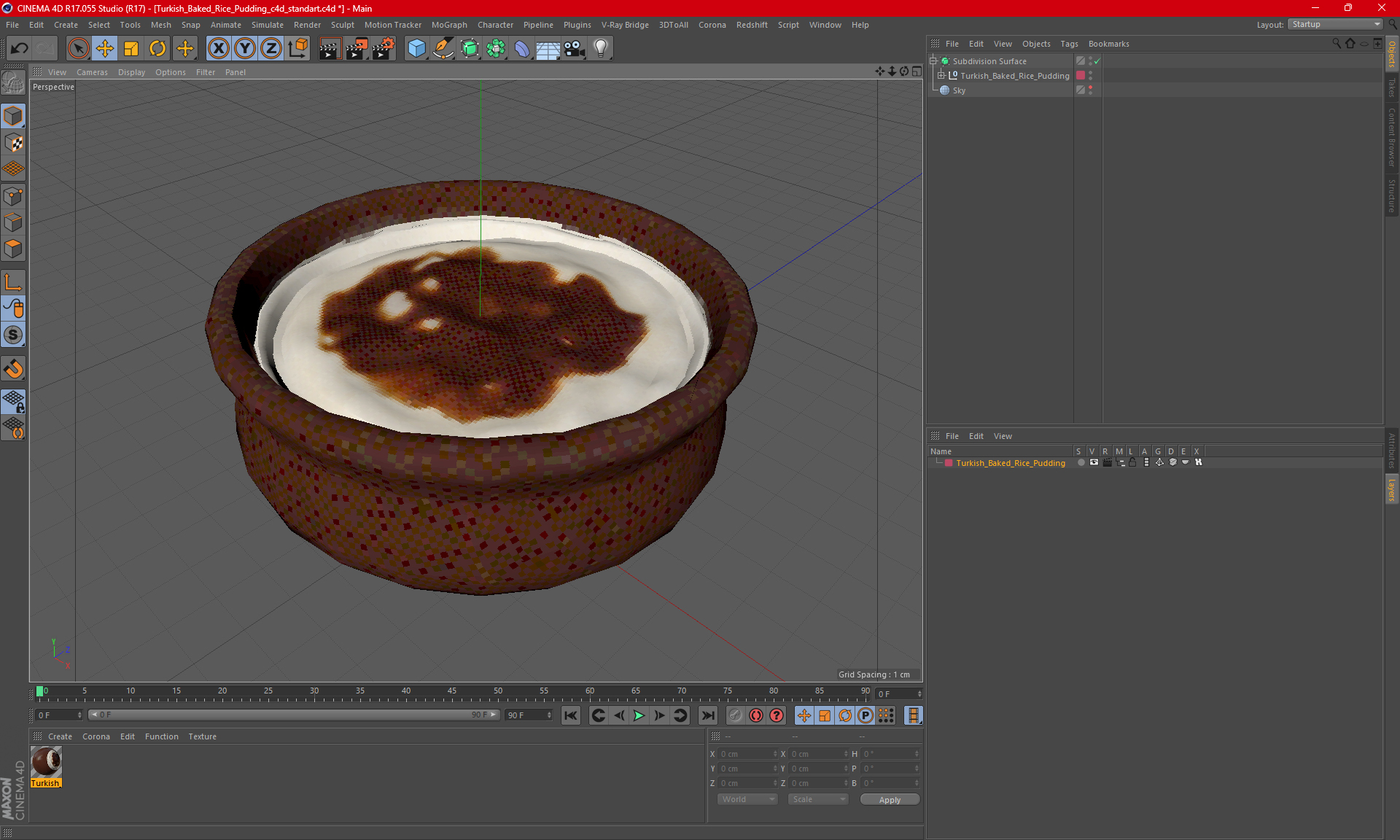Screen dimensions: 1400x840
Task: Open the World coordinate dropdown
Action: click(x=747, y=800)
